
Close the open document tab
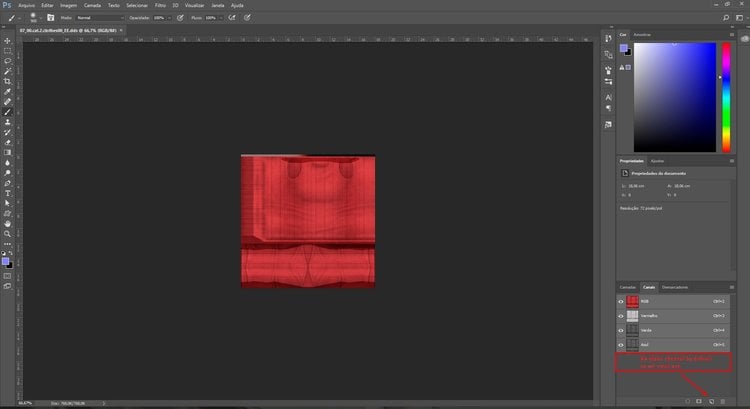(121, 30)
